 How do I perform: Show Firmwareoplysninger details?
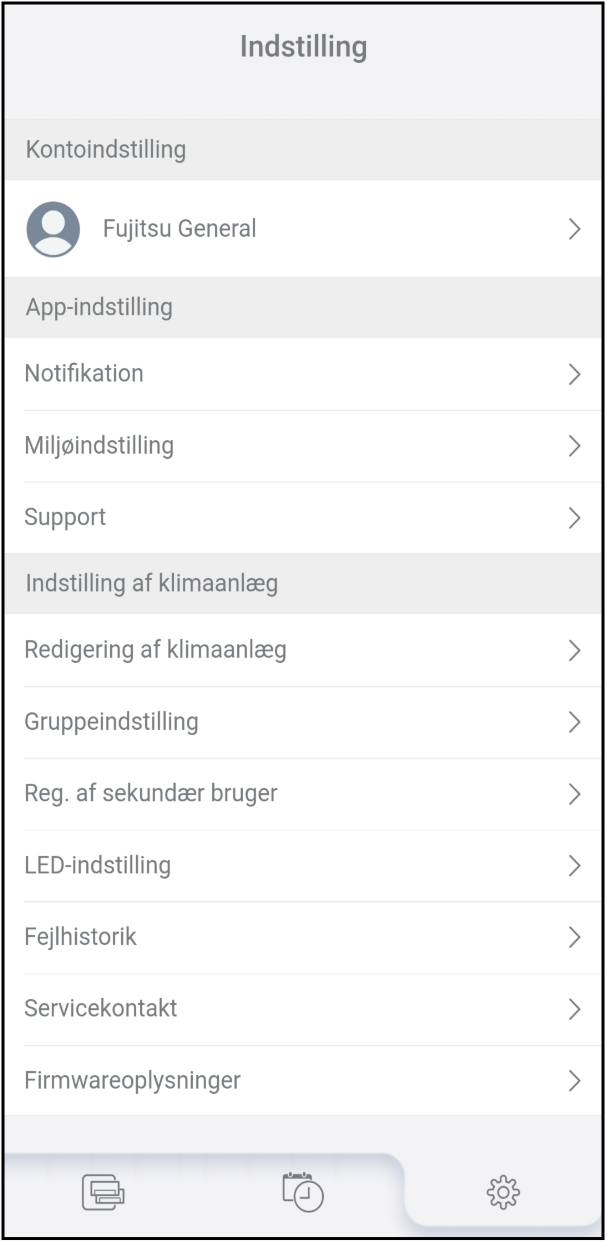pos(132,1080)
